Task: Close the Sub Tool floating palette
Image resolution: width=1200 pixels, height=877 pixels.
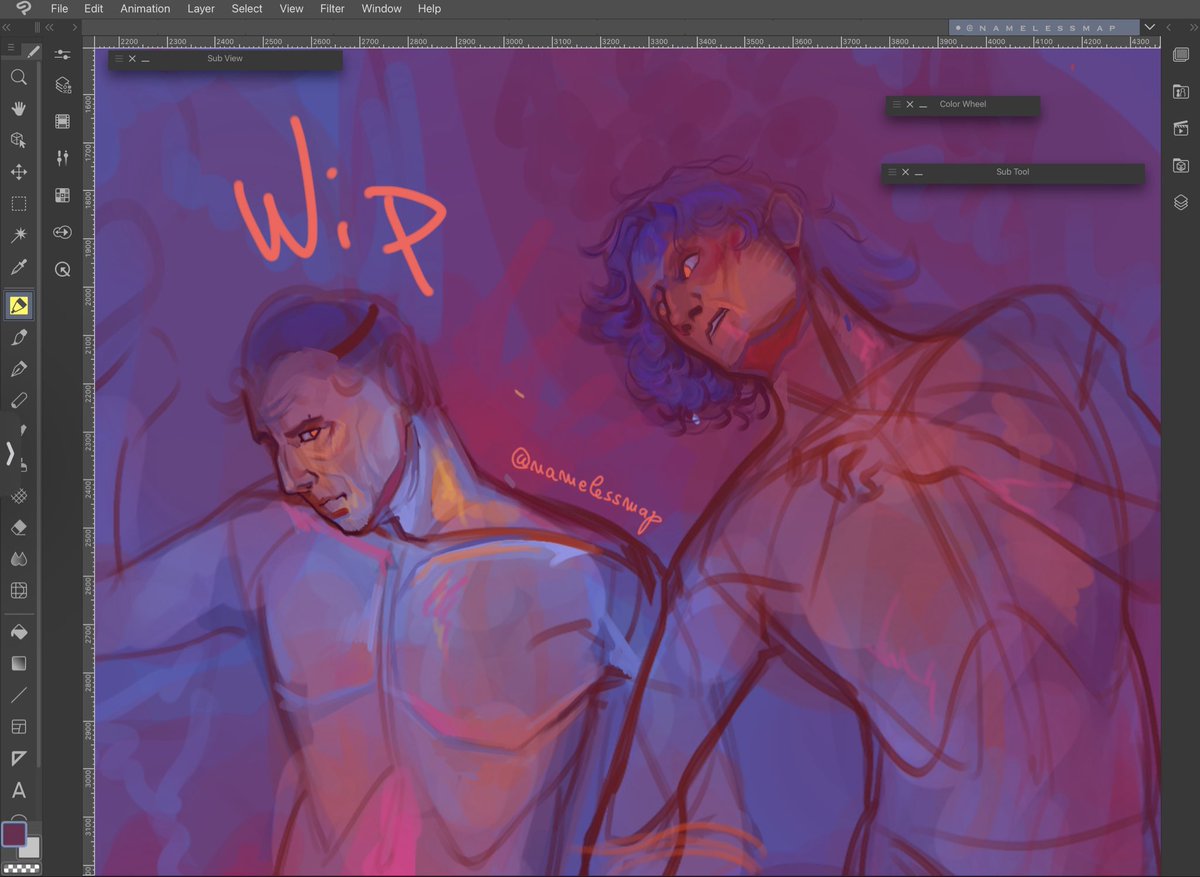Action: (x=905, y=172)
